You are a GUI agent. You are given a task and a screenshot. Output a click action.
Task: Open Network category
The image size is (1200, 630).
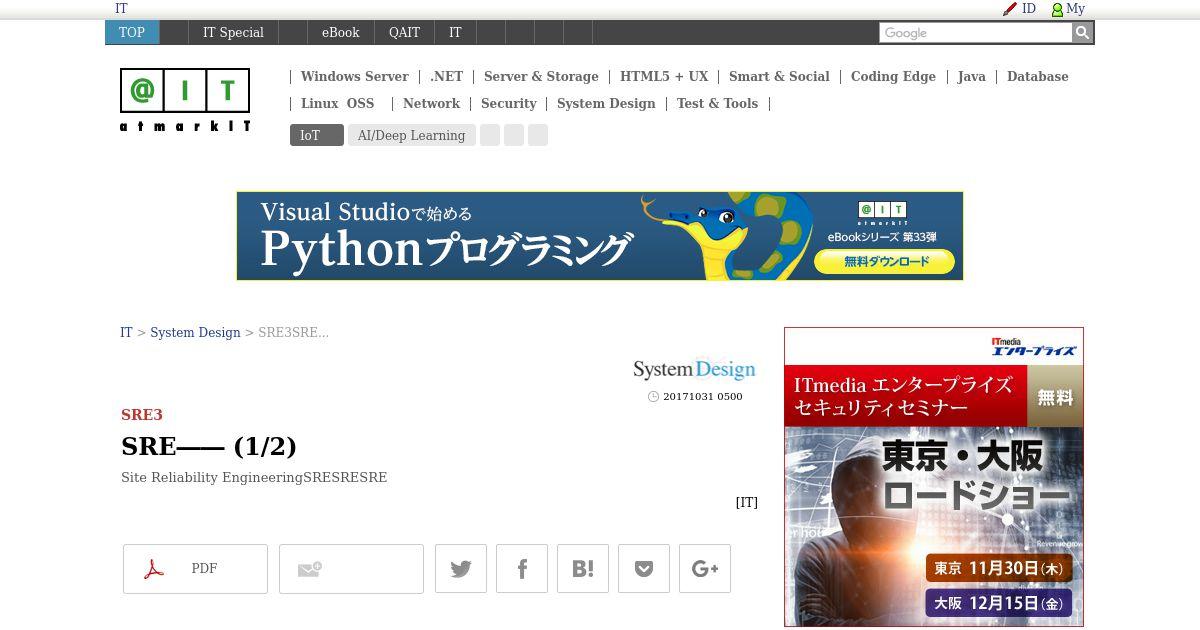431,103
